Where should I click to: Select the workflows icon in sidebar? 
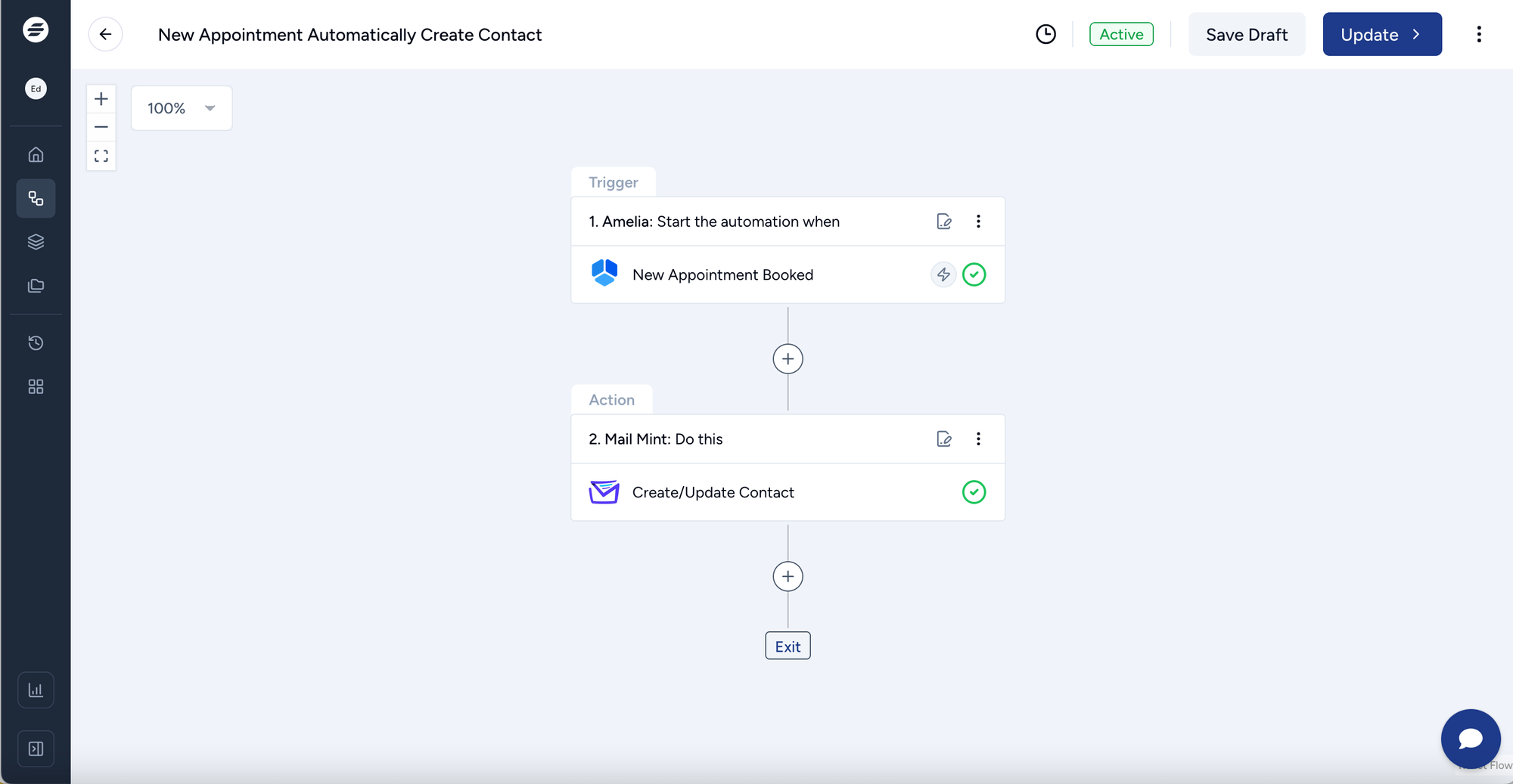(x=36, y=198)
